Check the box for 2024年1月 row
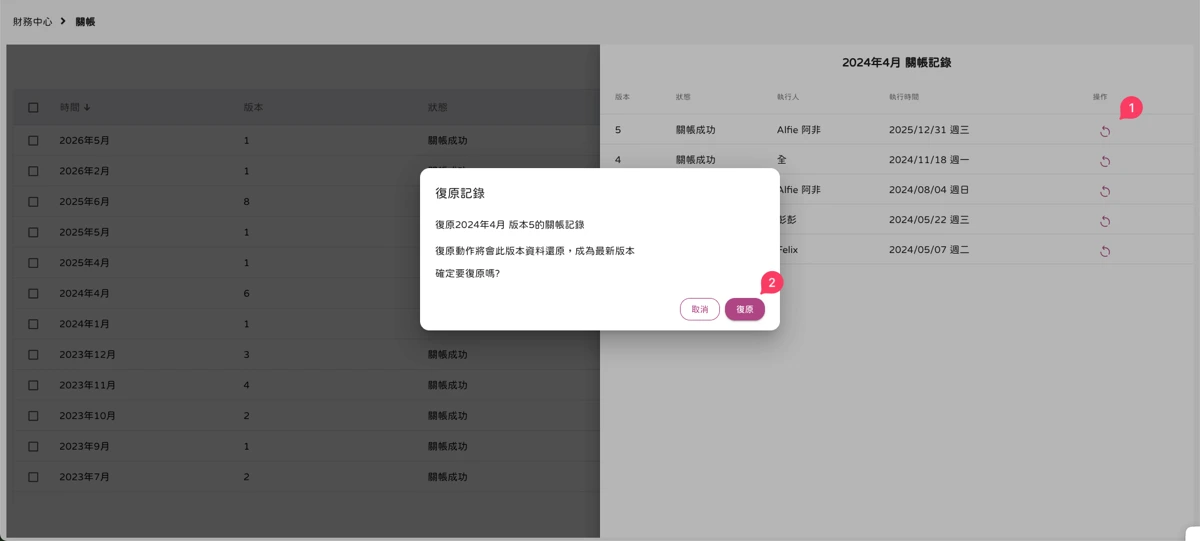 tap(33, 324)
